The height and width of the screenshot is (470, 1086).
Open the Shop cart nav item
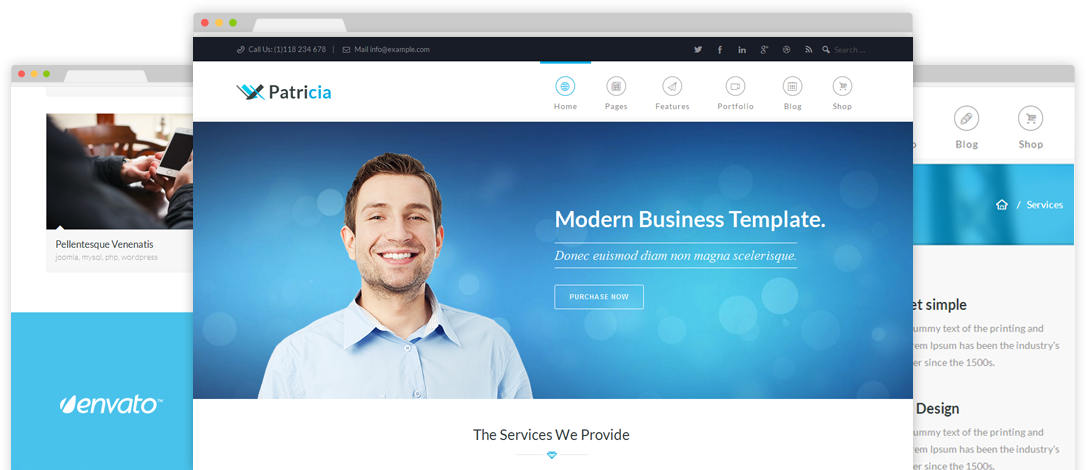tap(842, 93)
